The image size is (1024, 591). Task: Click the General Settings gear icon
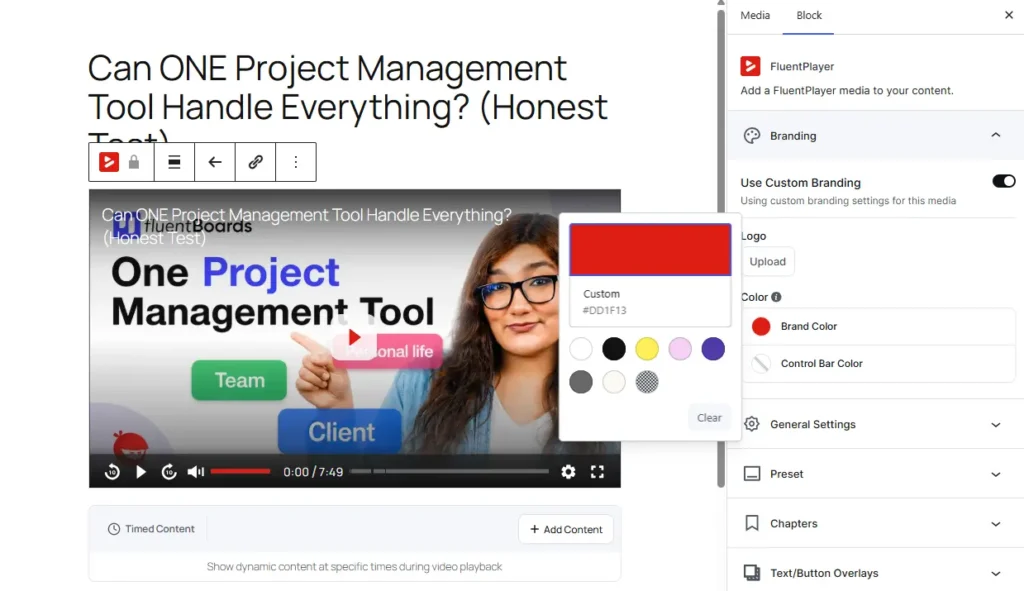click(x=752, y=424)
